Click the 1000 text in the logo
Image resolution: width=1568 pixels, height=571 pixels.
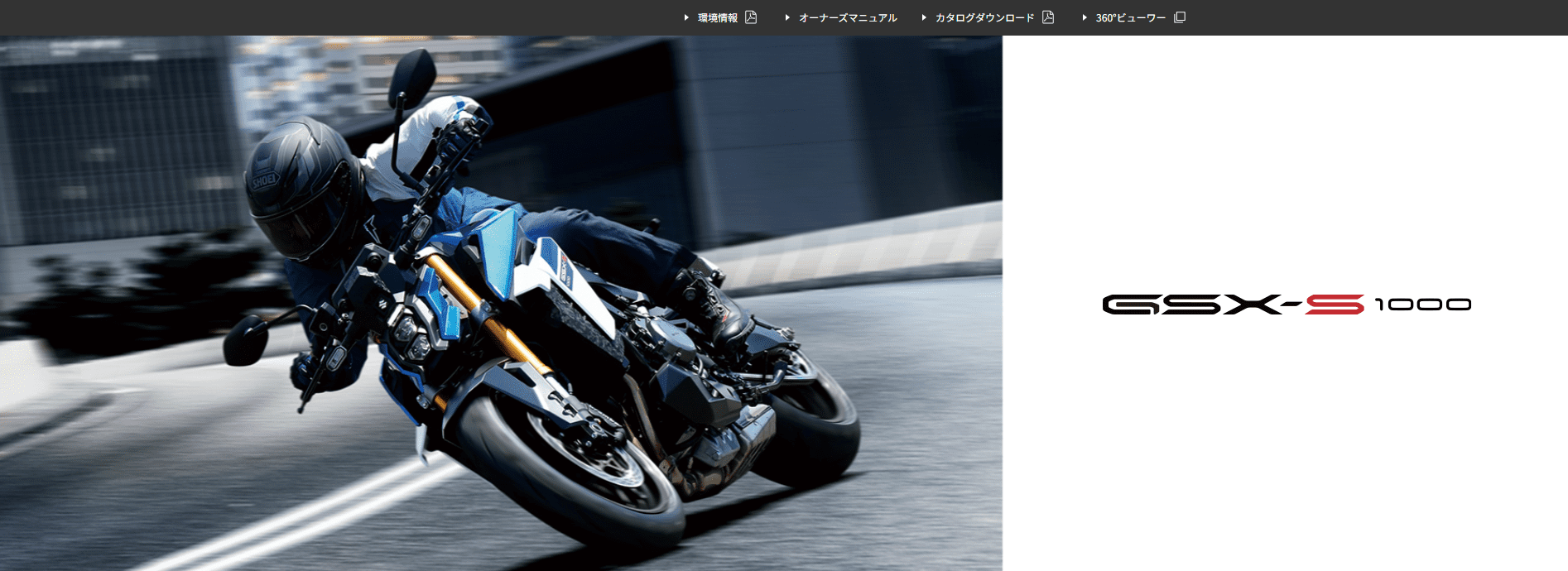1422,305
